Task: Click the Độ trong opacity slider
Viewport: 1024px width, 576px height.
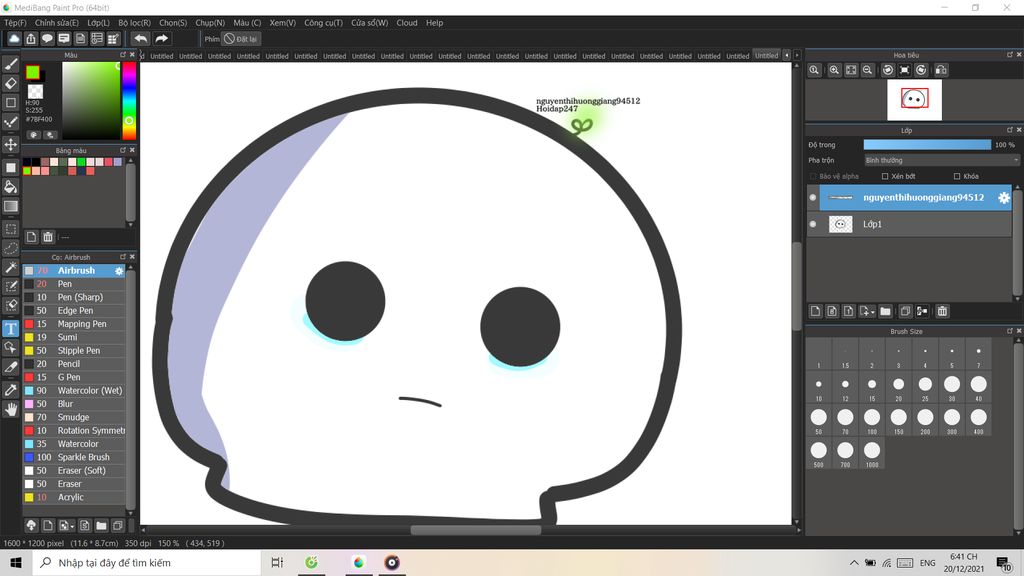Action: [x=926, y=145]
